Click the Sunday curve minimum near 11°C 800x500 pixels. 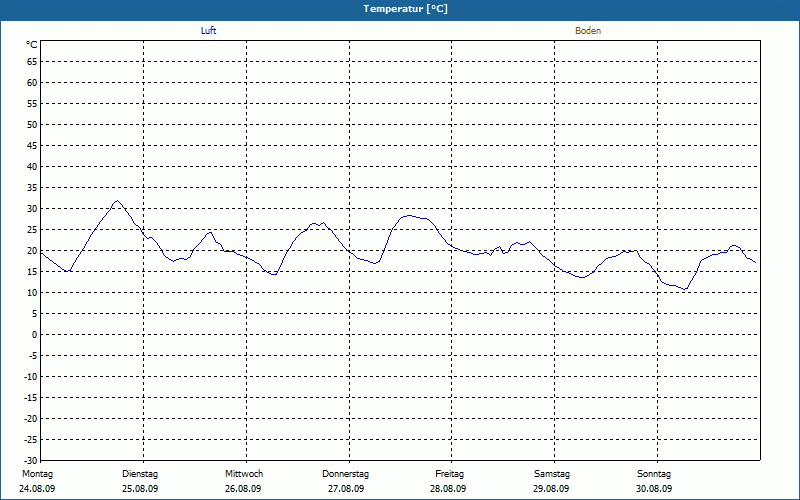click(685, 289)
